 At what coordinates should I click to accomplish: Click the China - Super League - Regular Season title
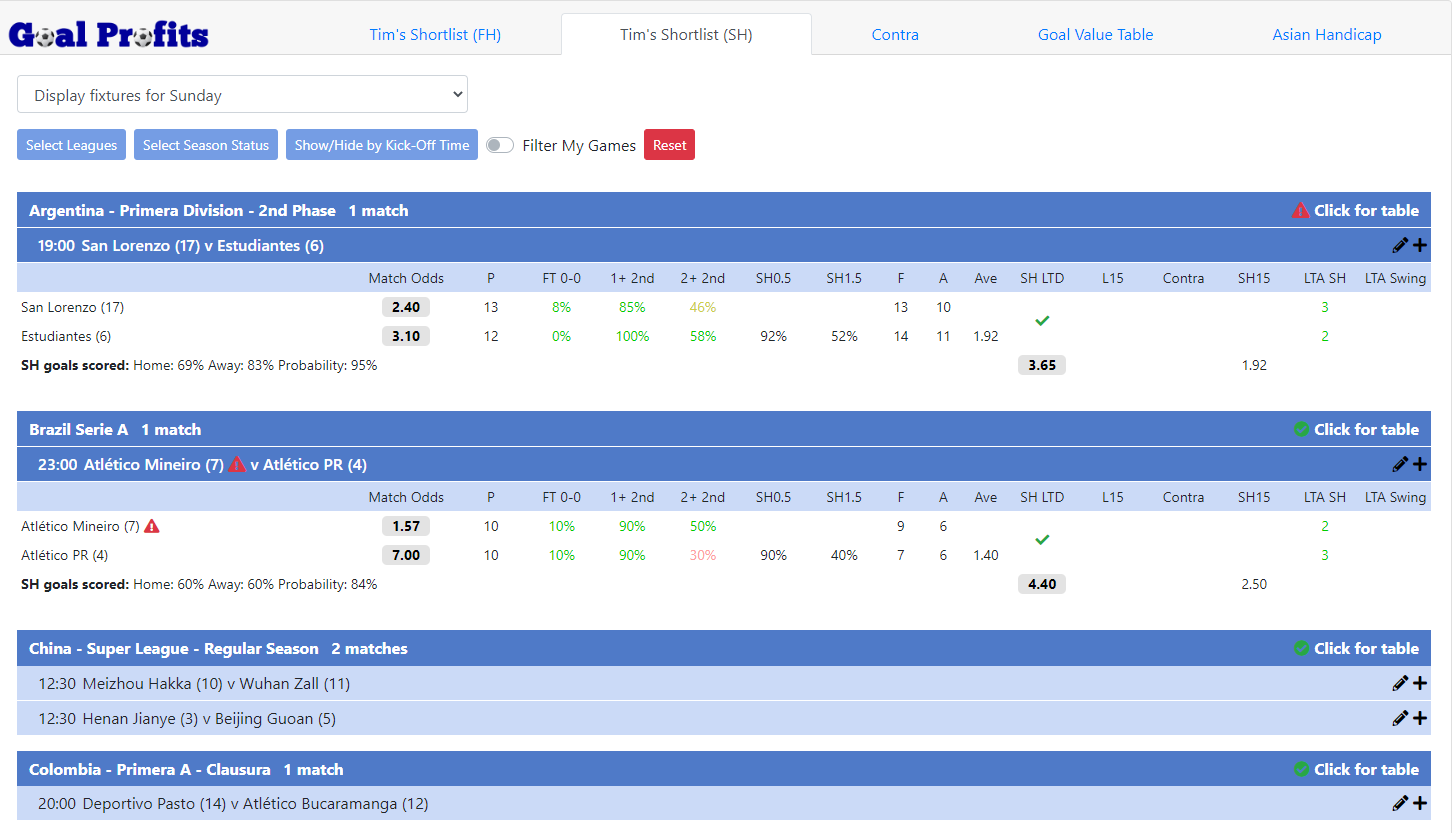tap(174, 648)
